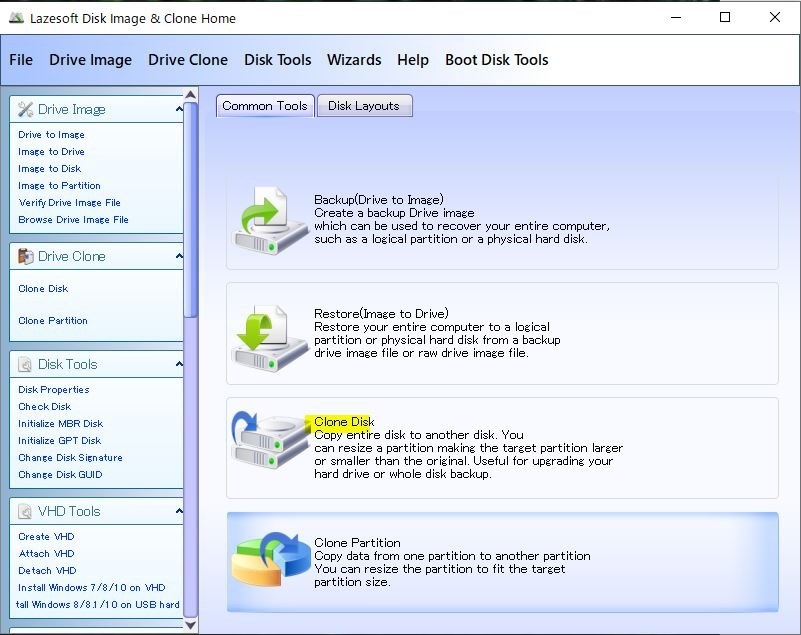
Task: Click the Drive Image panel header icon
Action: (25, 109)
